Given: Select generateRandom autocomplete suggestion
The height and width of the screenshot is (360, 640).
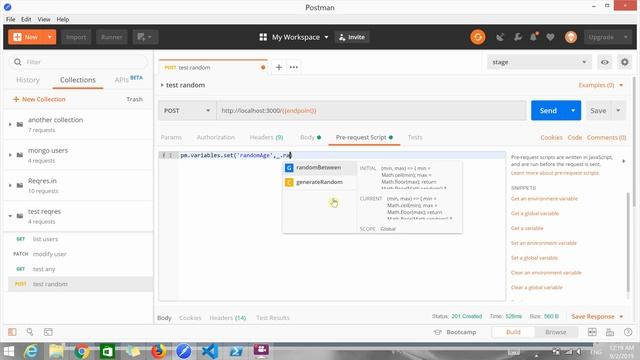Looking at the screenshot, I should [x=320, y=182].
